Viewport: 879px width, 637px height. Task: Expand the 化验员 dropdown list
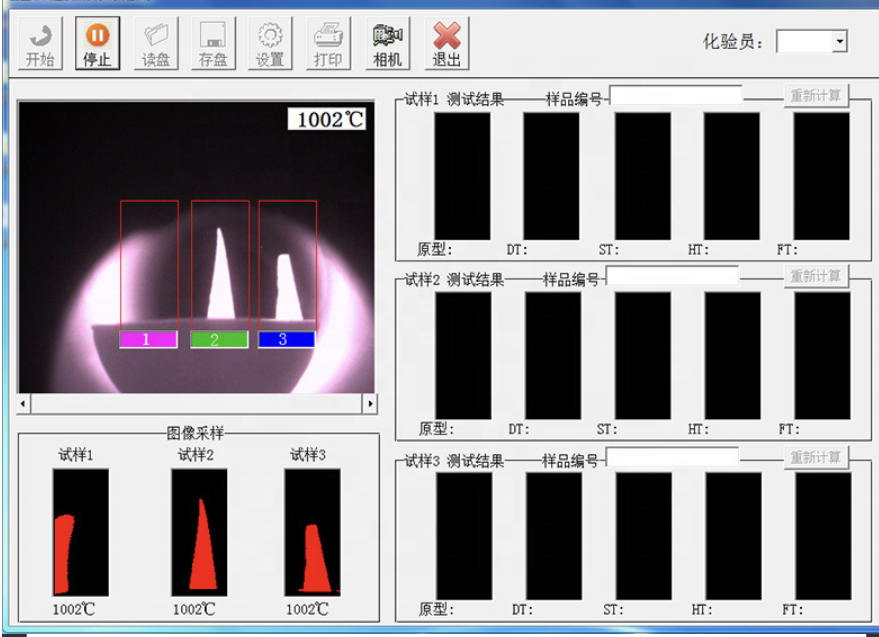(839, 41)
